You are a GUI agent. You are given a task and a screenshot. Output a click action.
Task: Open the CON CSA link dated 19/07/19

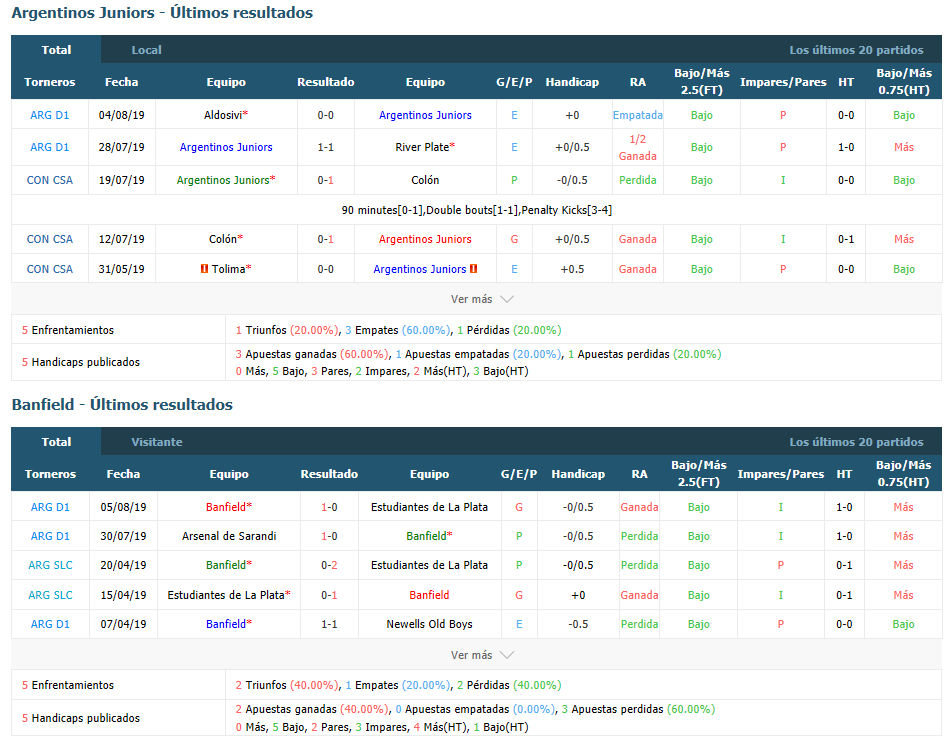[x=50, y=180]
